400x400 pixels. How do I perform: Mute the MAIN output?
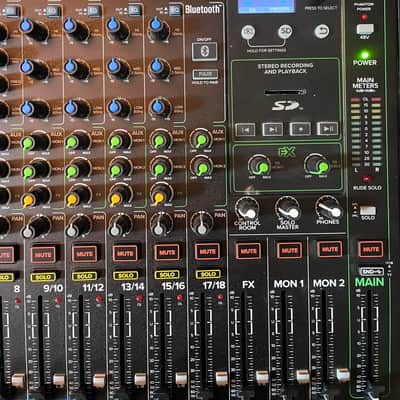coord(371,249)
